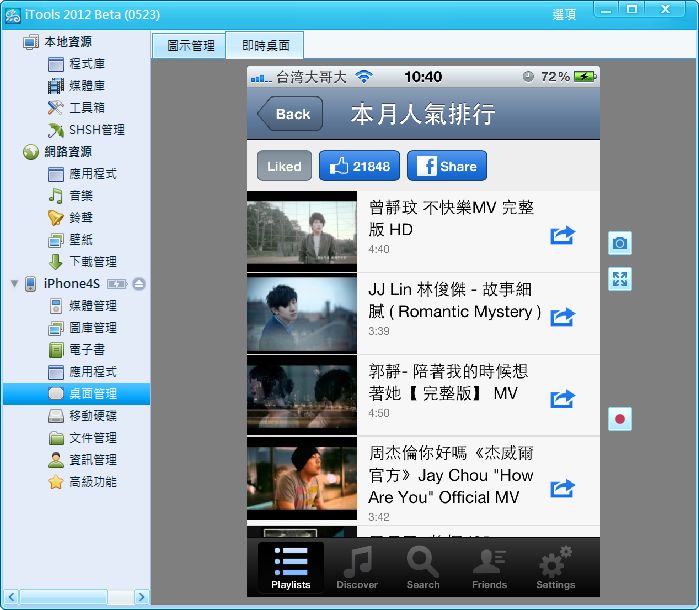Image resolution: width=699 pixels, height=610 pixels.
Task: Click sidebar scrollbar left arrow
Action: point(11,597)
